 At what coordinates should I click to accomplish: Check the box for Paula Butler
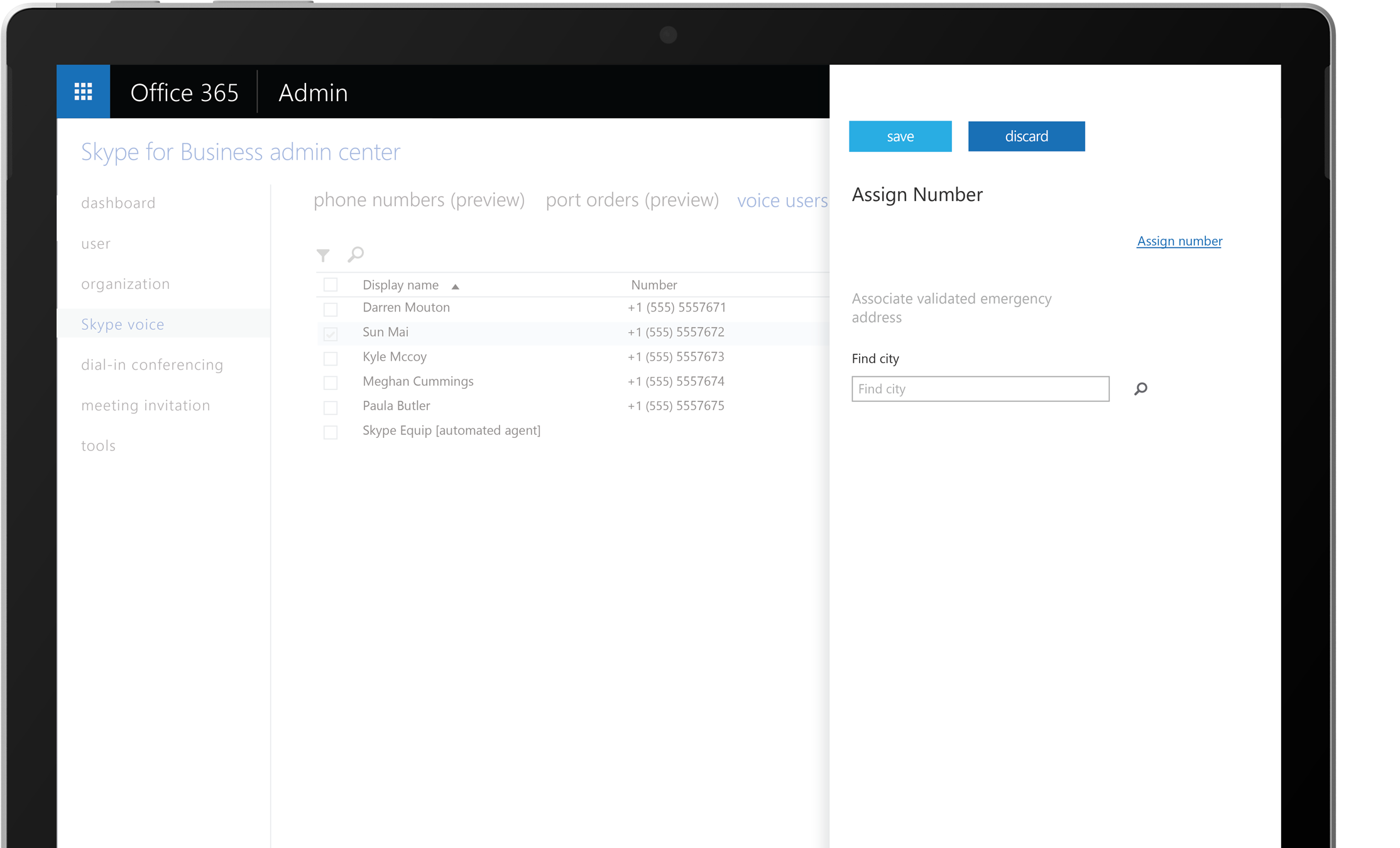point(331,408)
